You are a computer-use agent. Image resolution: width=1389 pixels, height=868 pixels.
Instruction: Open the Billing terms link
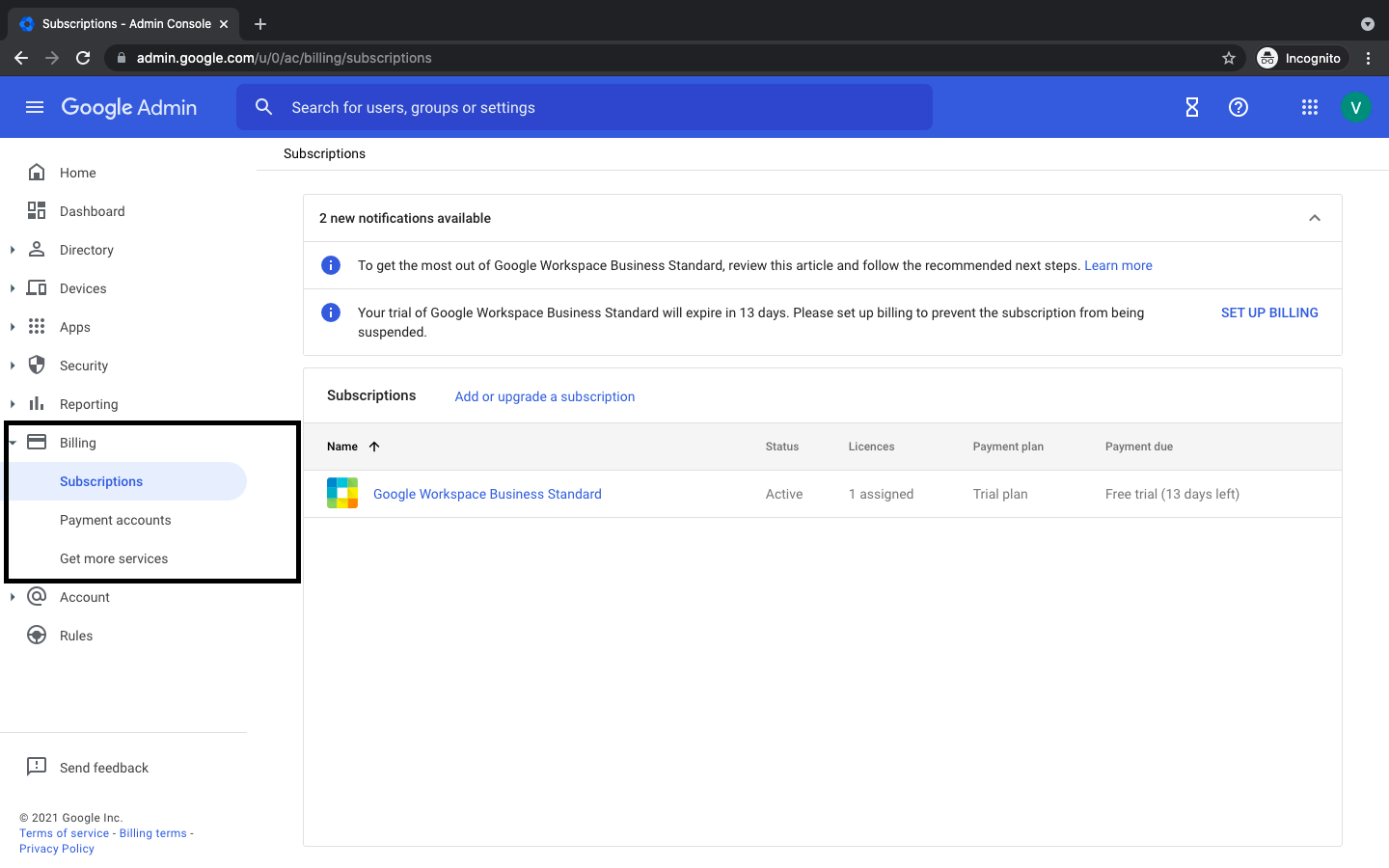click(x=153, y=833)
